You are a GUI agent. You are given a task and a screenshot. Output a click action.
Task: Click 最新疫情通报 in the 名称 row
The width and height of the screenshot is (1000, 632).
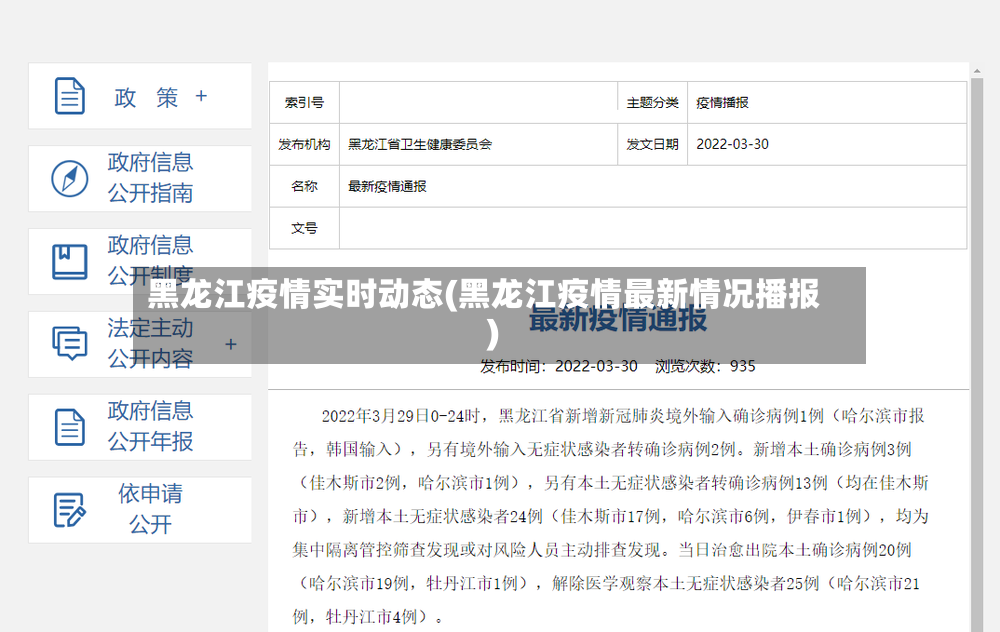click(x=387, y=186)
